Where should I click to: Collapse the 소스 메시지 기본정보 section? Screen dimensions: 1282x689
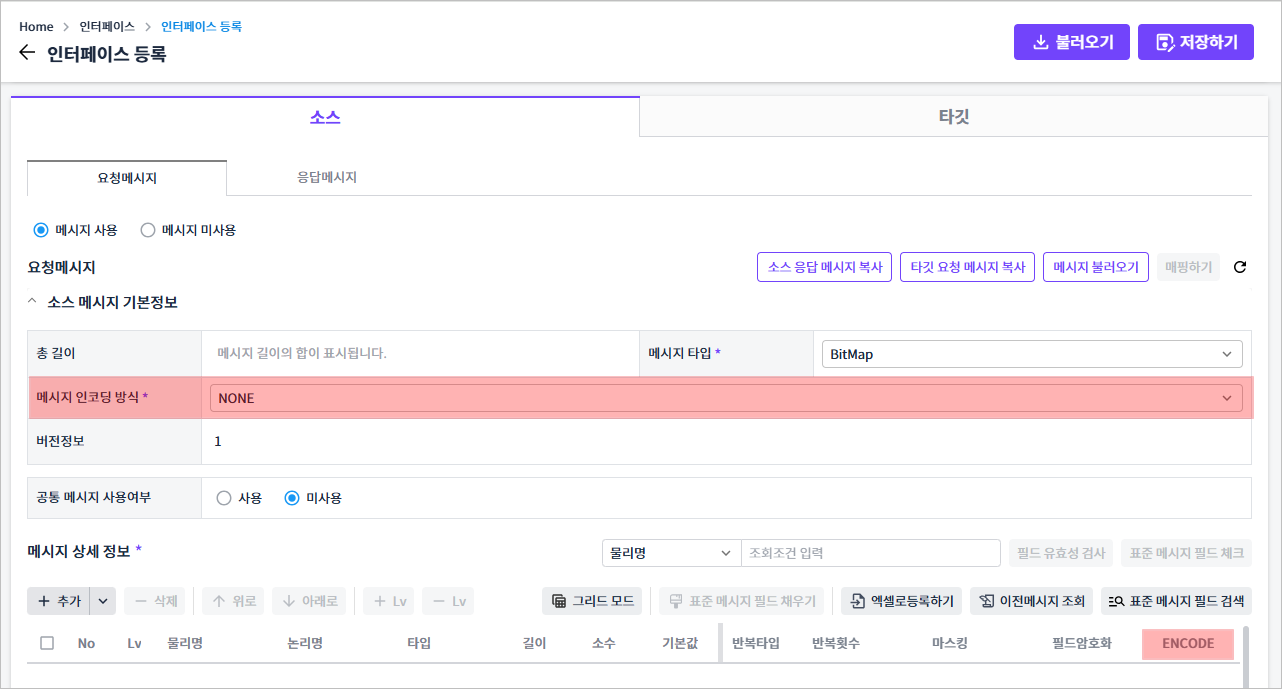[x=33, y=301]
